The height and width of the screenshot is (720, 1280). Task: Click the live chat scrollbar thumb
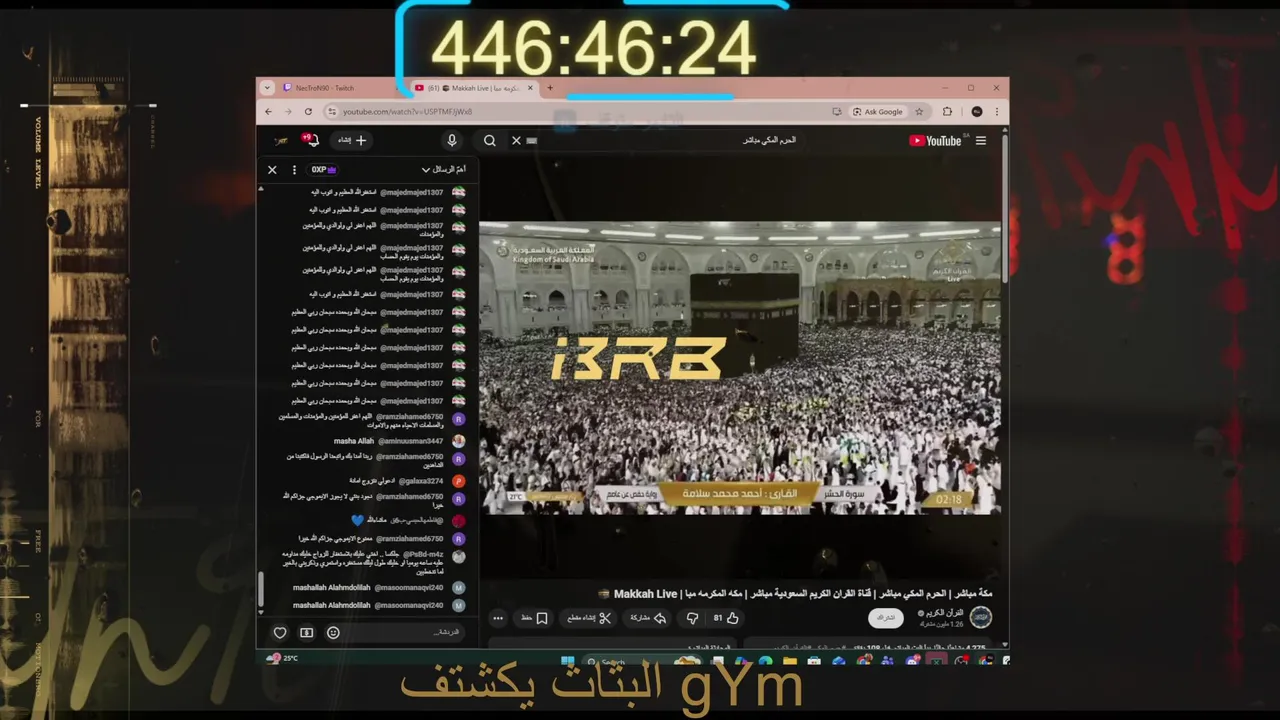pyautogui.click(x=261, y=587)
